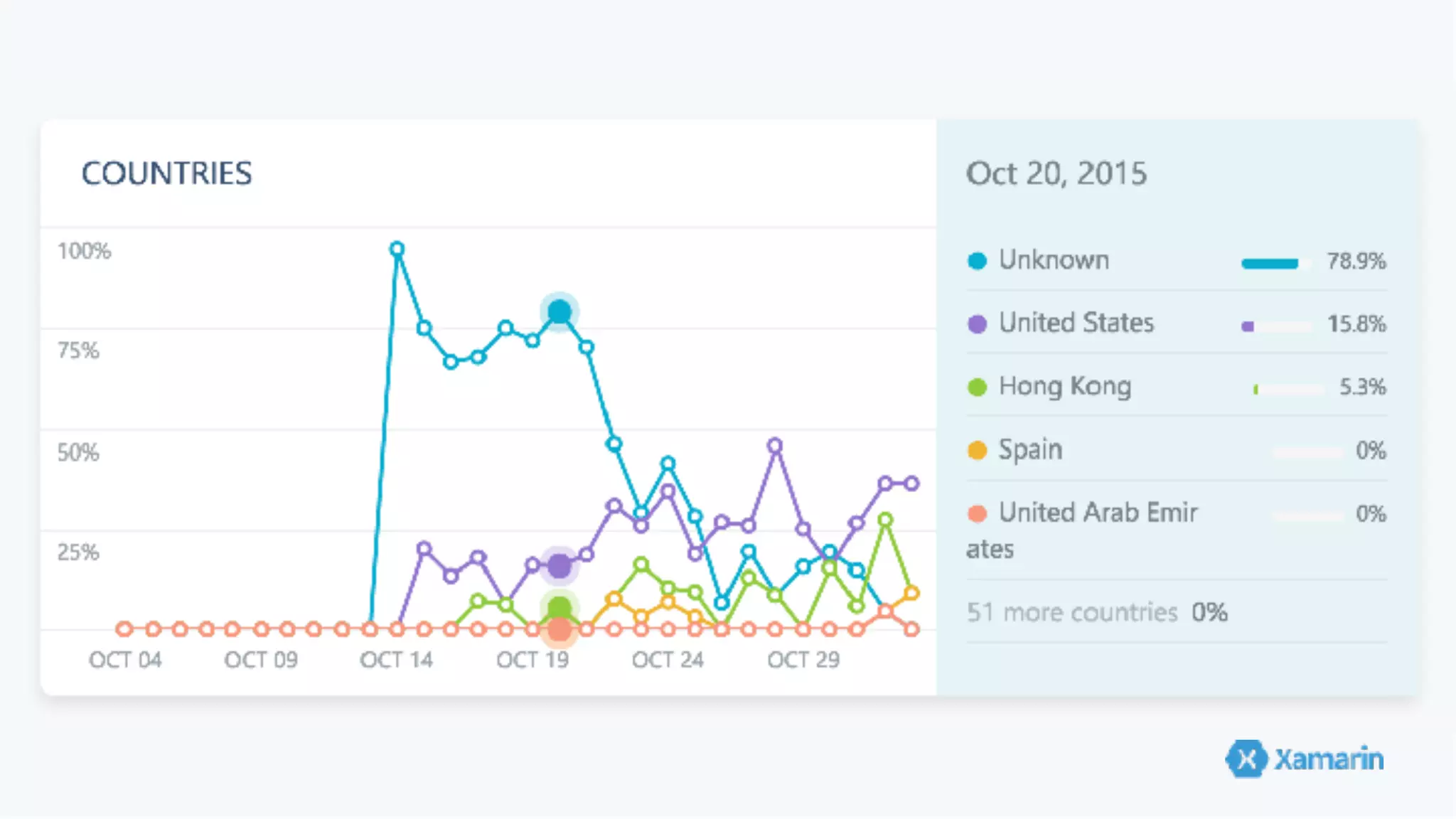
Task: Select the Hong Kong legend label
Action: [1064, 387]
